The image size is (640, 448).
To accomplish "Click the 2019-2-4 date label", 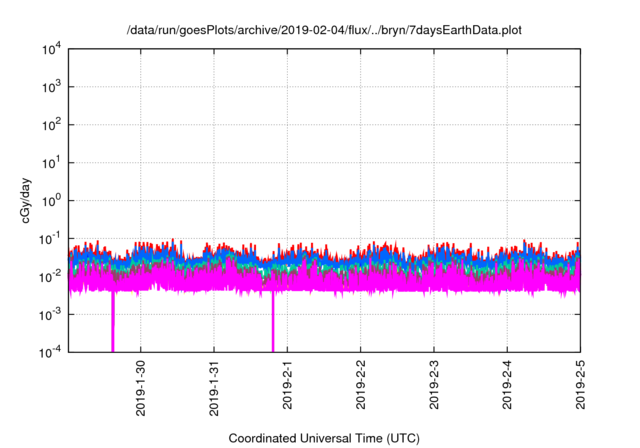I will pos(507,384).
